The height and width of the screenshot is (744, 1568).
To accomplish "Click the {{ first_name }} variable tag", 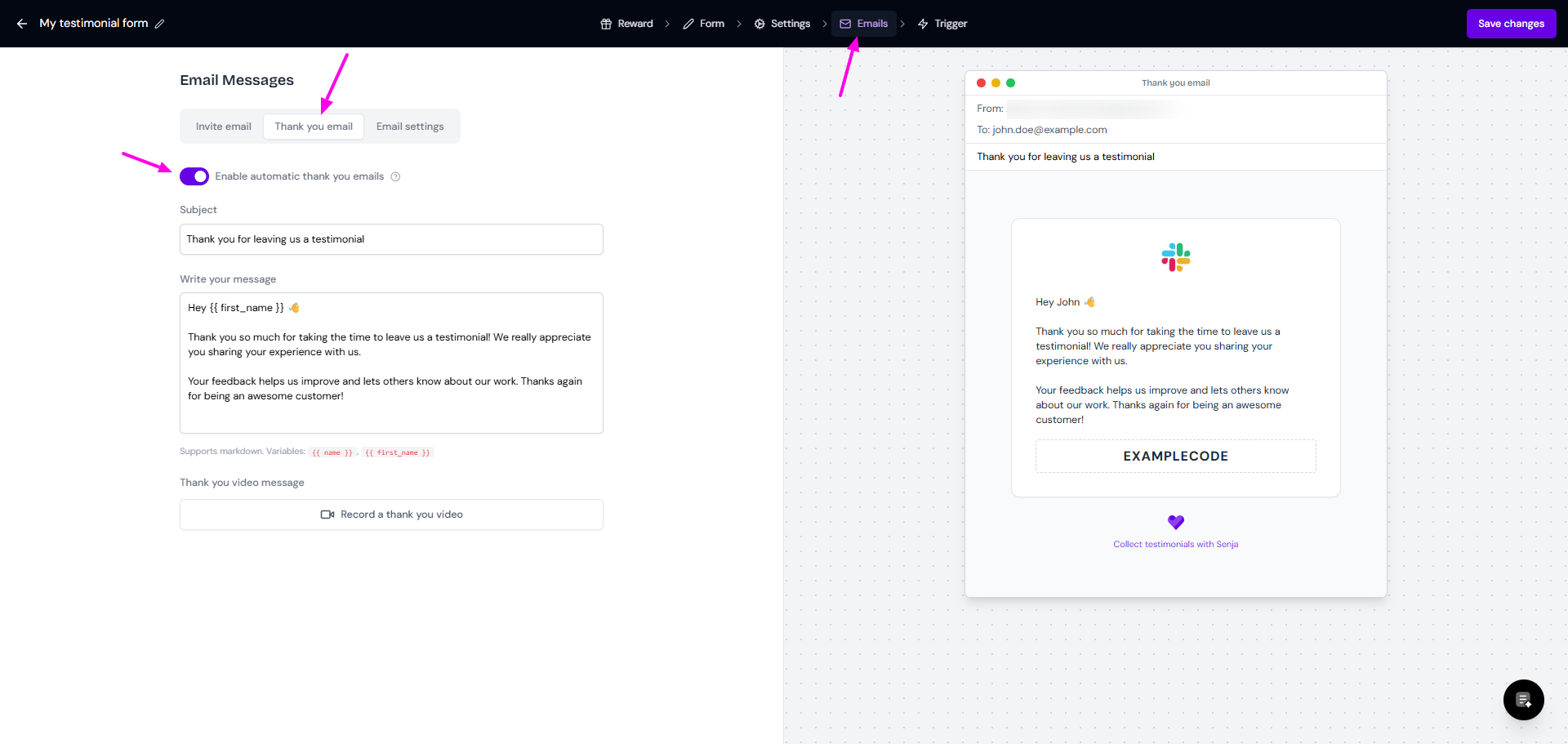I will pos(397,452).
